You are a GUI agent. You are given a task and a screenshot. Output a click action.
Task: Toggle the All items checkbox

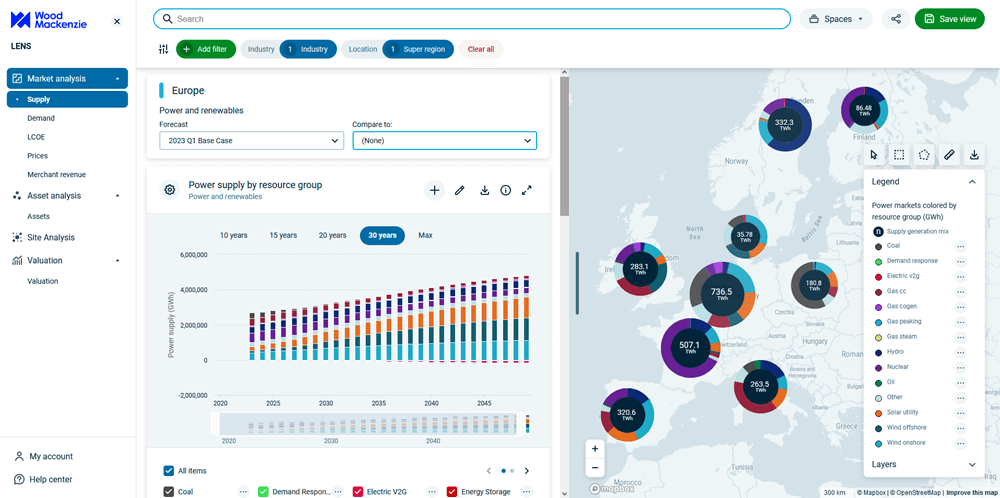click(168, 471)
